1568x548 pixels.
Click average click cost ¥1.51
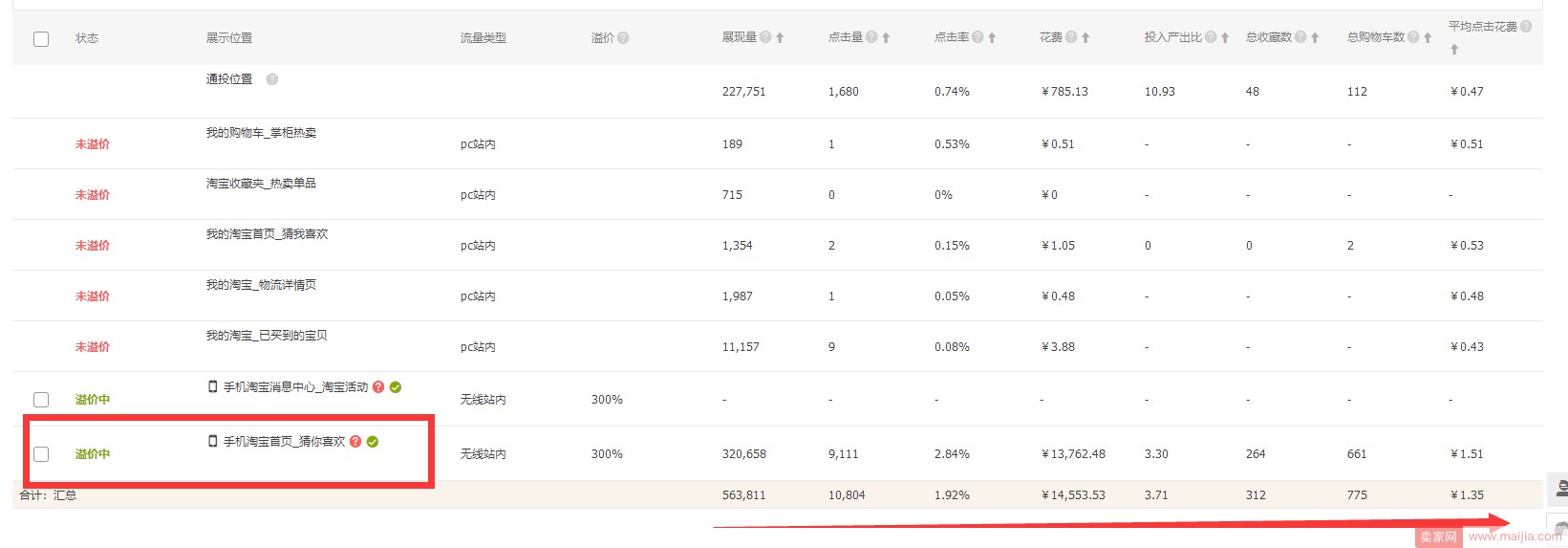pos(1467,454)
